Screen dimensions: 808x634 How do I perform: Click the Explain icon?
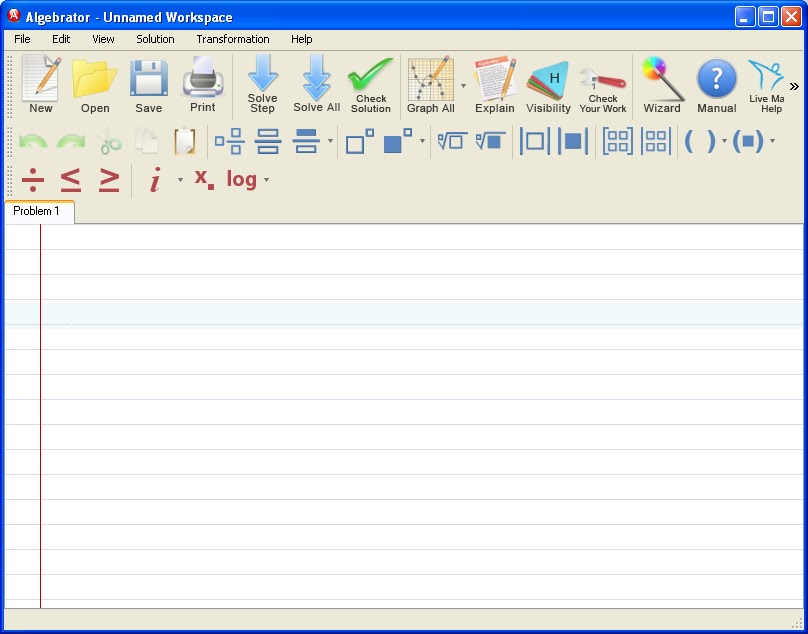coord(495,85)
